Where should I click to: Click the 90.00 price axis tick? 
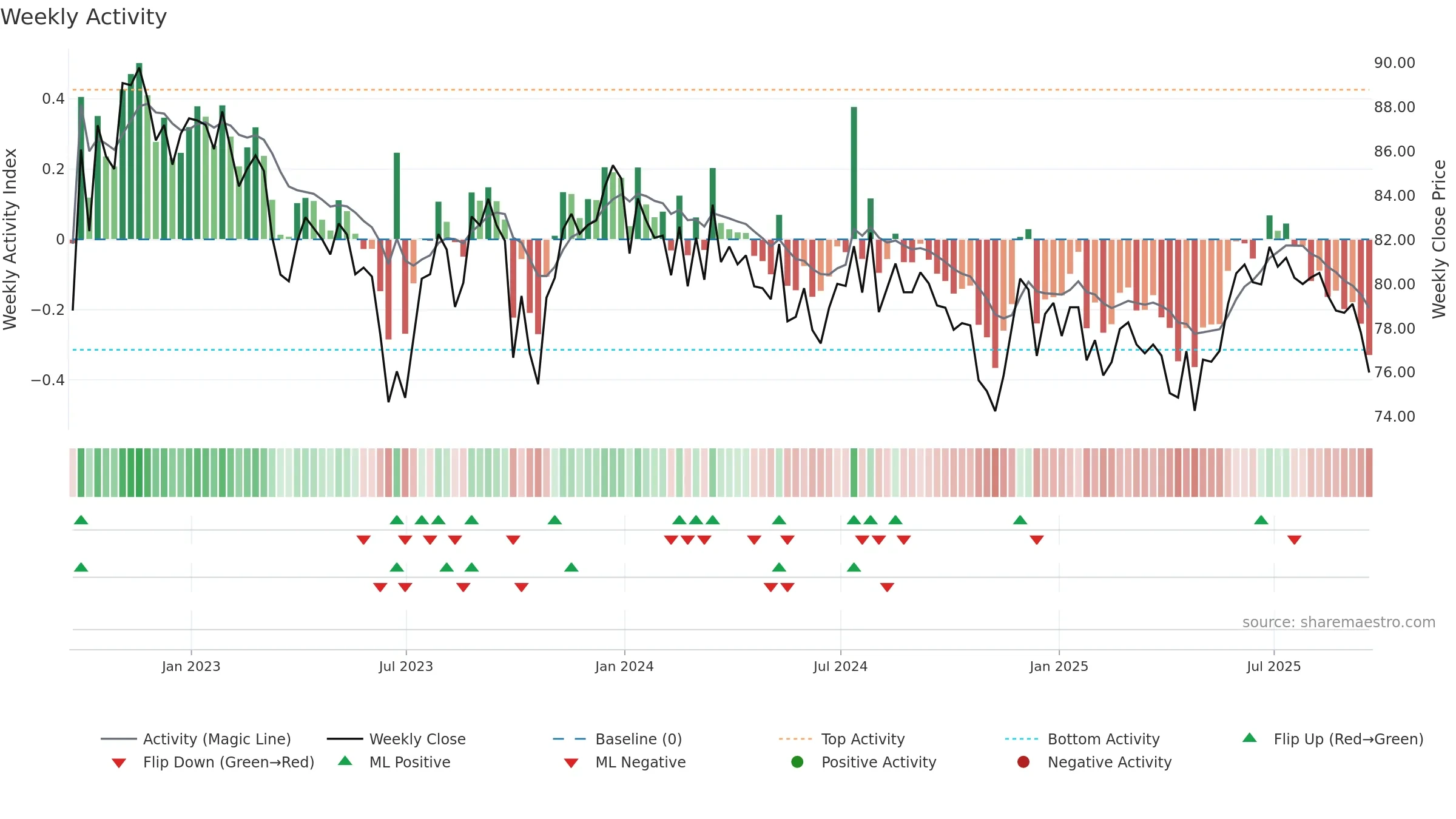[x=1395, y=63]
